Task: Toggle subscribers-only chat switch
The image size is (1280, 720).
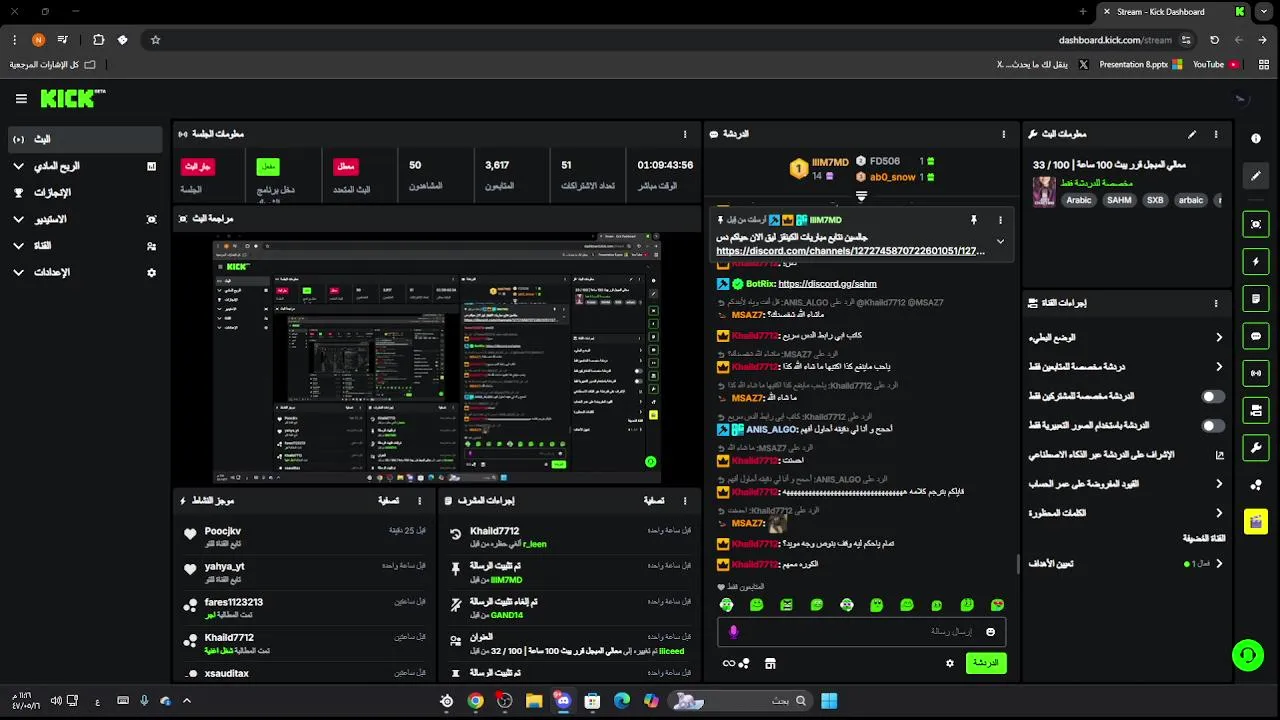Action: (1213, 396)
